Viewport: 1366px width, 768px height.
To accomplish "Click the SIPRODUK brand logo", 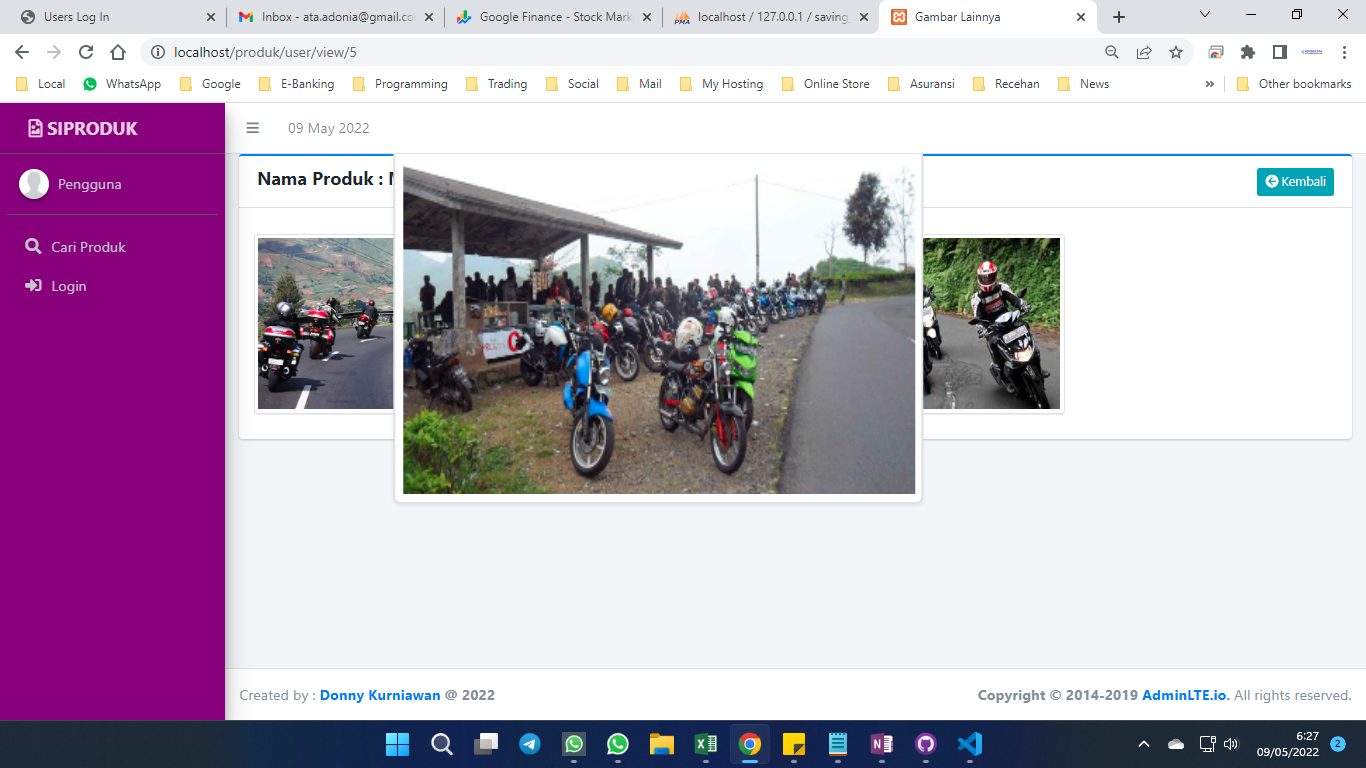I will tap(83, 128).
